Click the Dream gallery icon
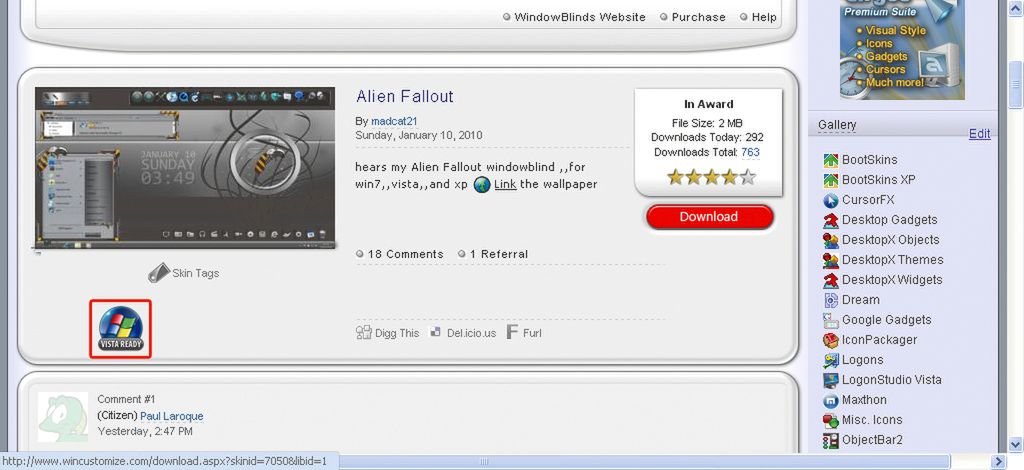 coord(831,300)
